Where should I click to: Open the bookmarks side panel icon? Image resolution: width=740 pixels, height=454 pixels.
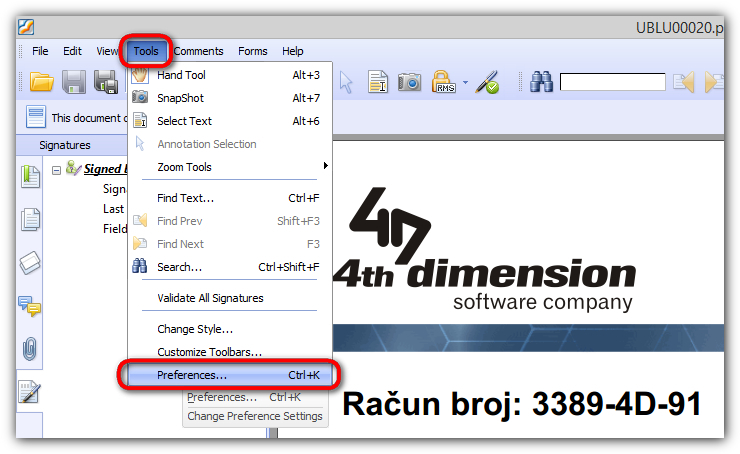(30, 177)
